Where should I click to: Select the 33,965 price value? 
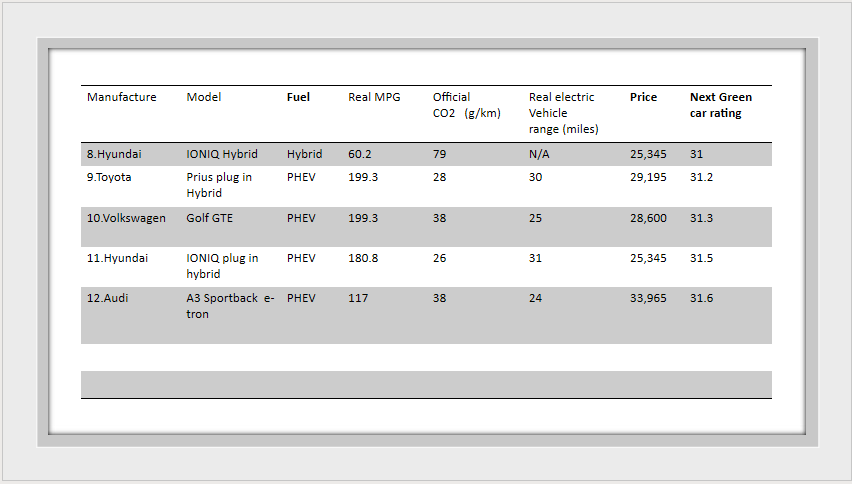click(x=648, y=298)
